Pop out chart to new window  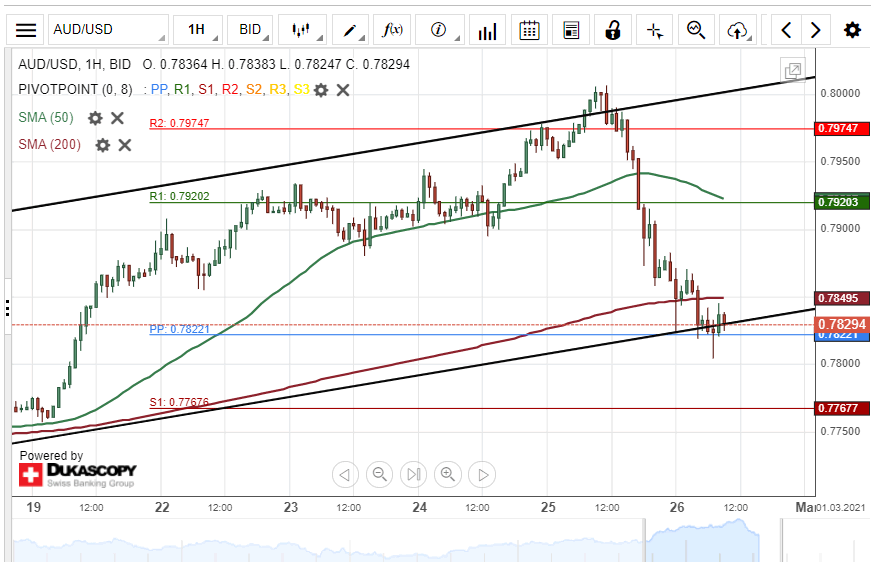pyautogui.click(x=793, y=71)
